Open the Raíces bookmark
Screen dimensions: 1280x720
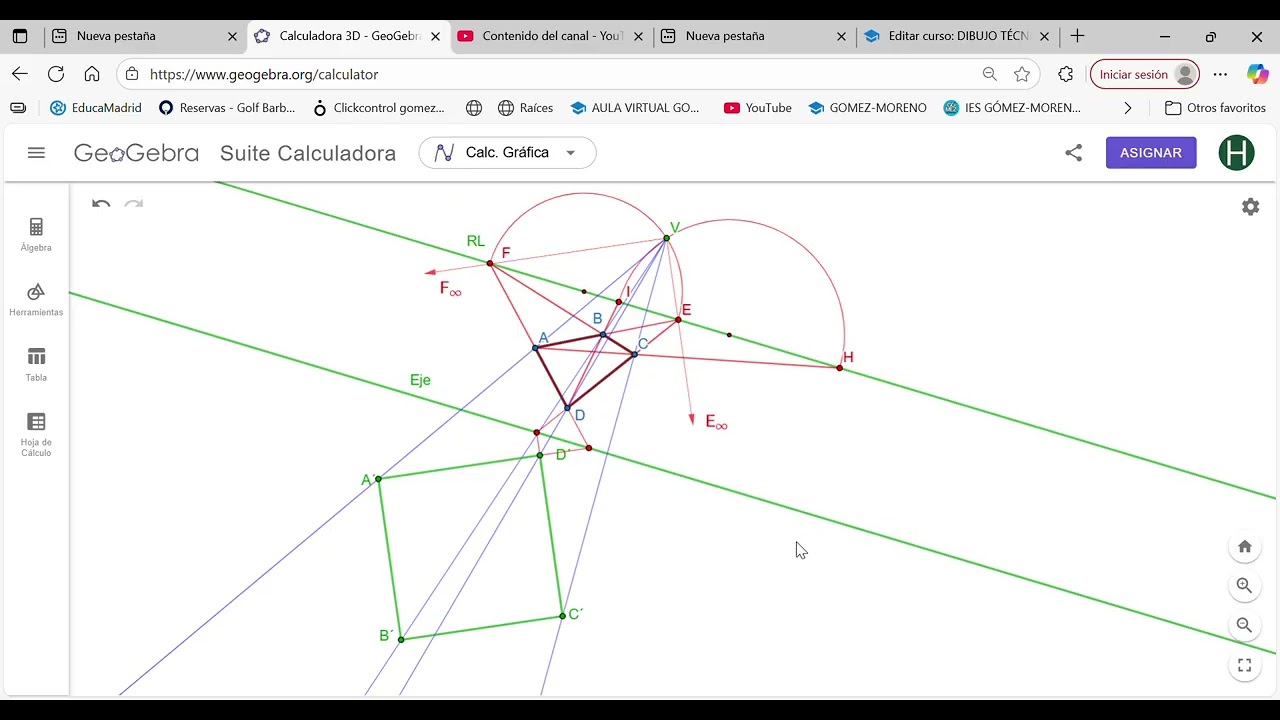[526, 108]
